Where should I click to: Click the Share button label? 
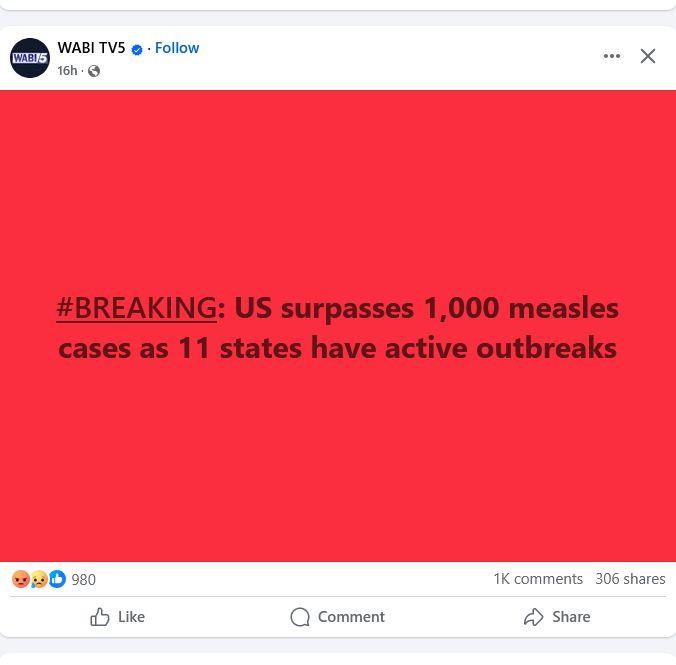click(571, 617)
